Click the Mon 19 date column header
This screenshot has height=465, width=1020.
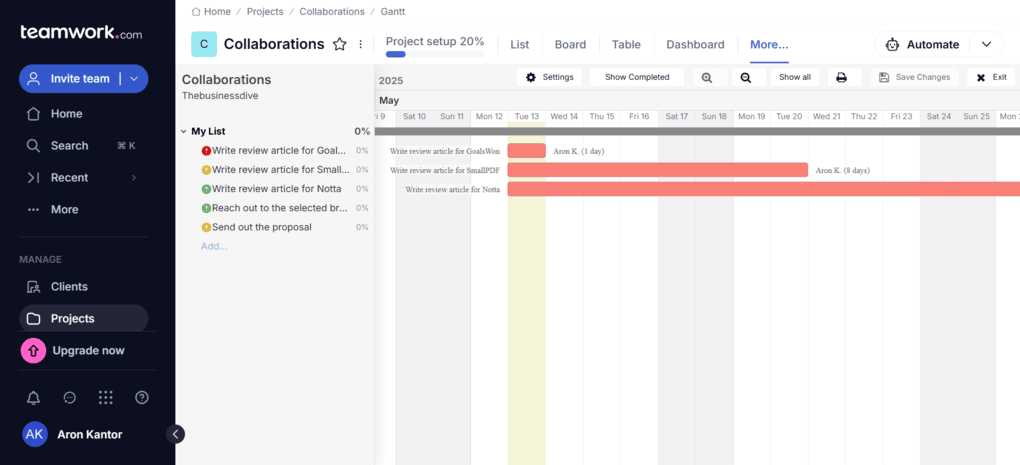coord(751,117)
